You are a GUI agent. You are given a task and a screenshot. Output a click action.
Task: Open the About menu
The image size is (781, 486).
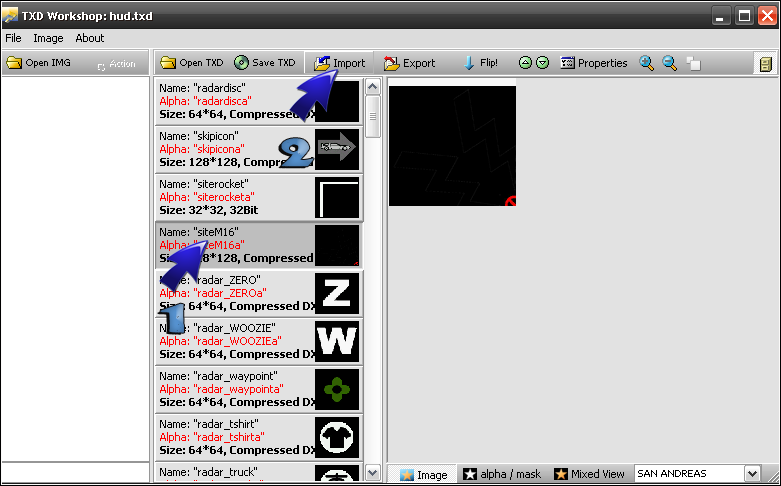(x=90, y=38)
